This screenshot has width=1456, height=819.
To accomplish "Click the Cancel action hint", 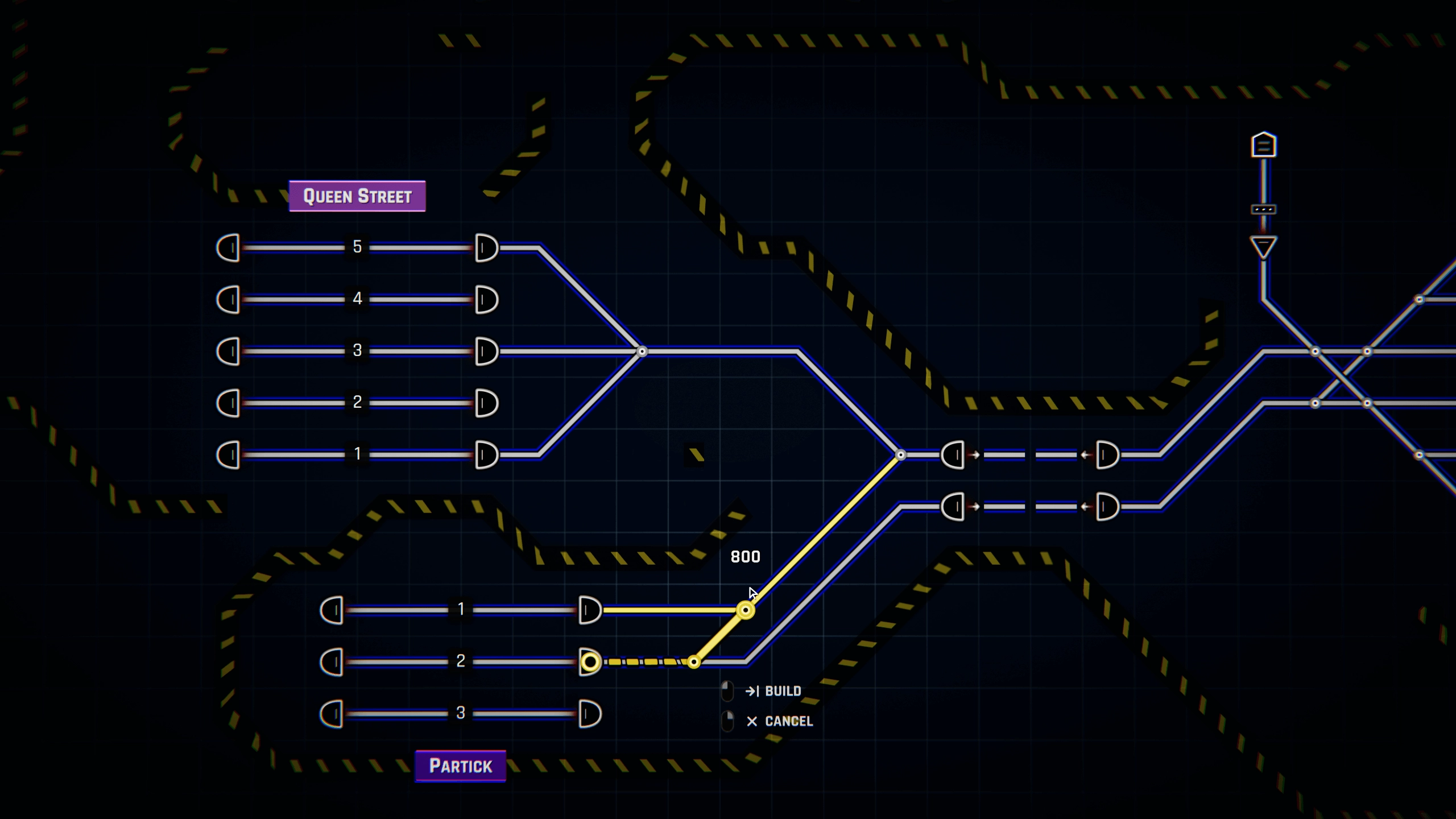I will pos(767,721).
